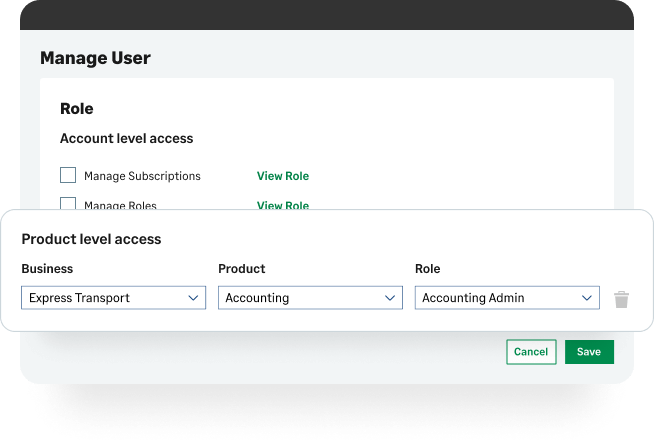
Task: Open the Express Transport business dropdown
Action: point(112,298)
